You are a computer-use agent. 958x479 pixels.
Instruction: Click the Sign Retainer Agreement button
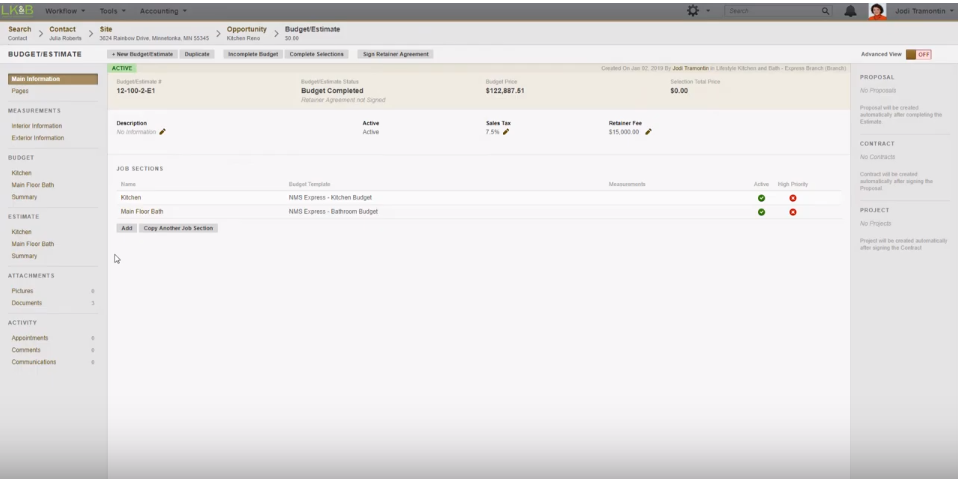click(395, 54)
